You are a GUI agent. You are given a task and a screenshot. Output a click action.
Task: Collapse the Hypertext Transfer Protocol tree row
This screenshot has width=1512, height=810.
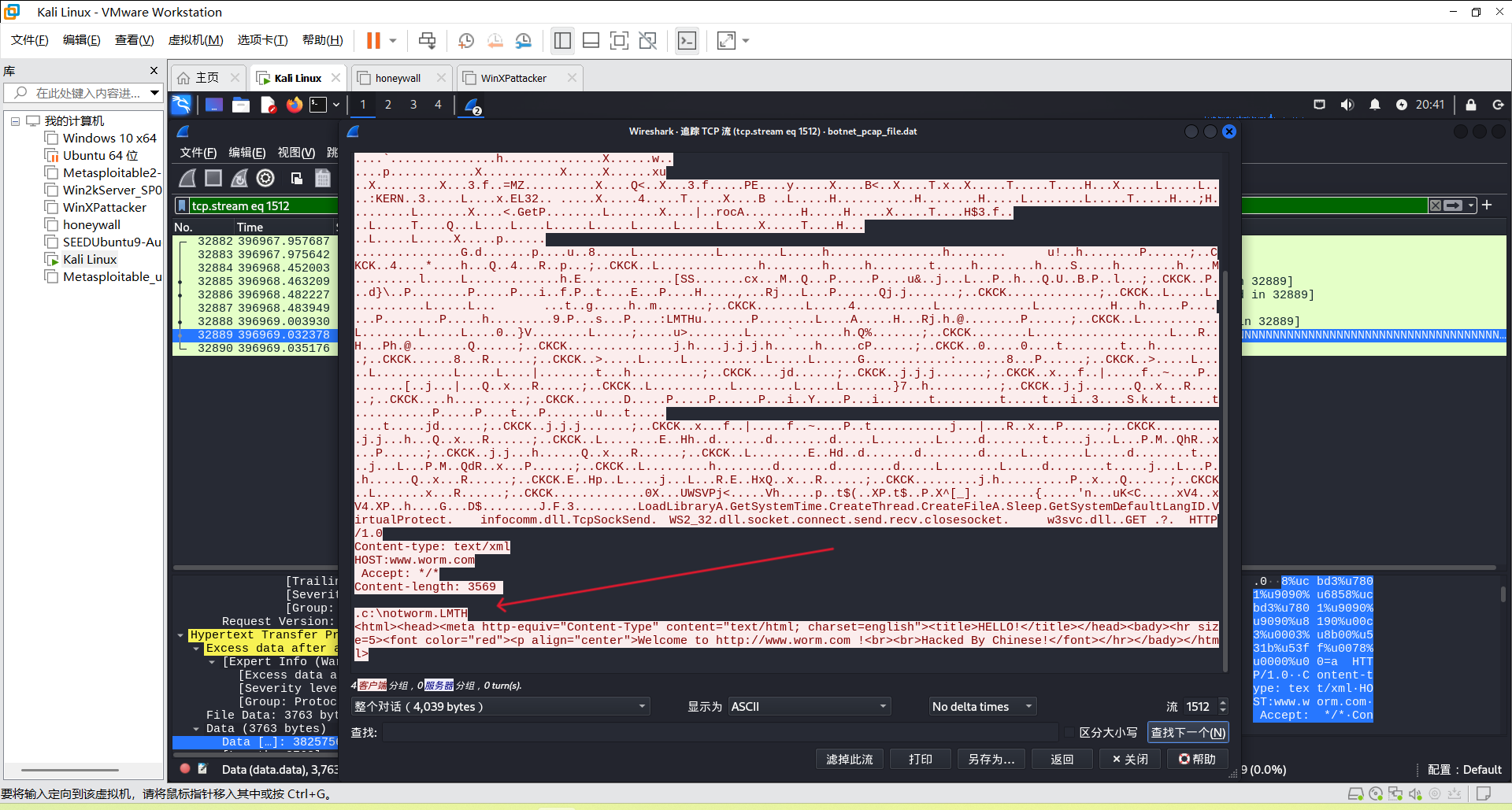180,635
